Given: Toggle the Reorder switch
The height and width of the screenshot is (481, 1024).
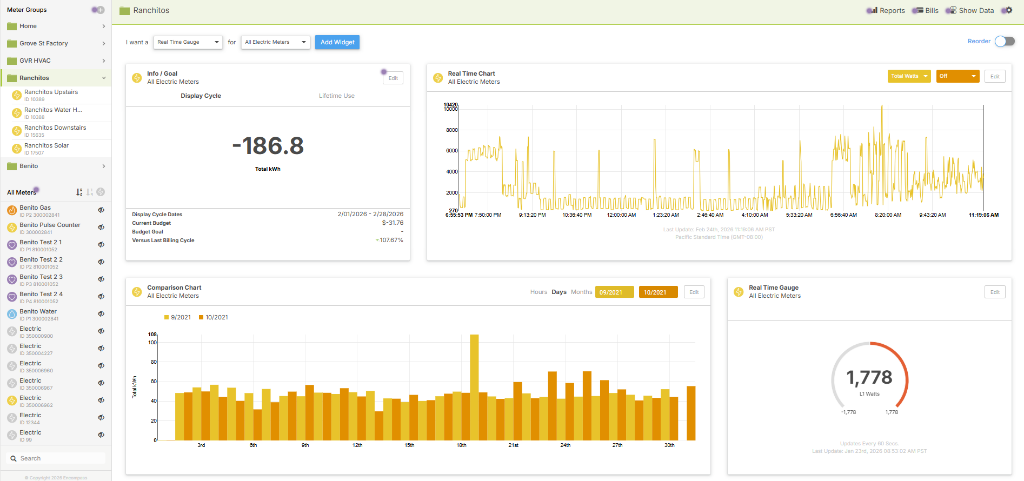Looking at the screenshot, I should 1005,42.
